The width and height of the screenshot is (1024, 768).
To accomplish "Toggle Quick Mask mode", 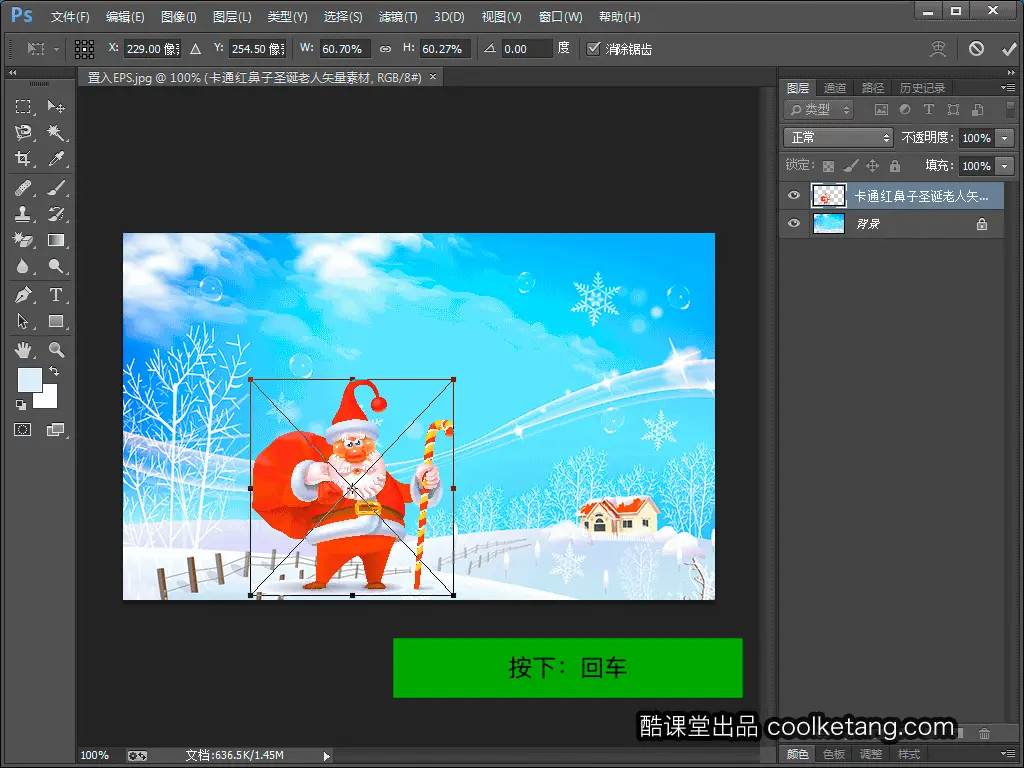I will click(x=23, y=430).
